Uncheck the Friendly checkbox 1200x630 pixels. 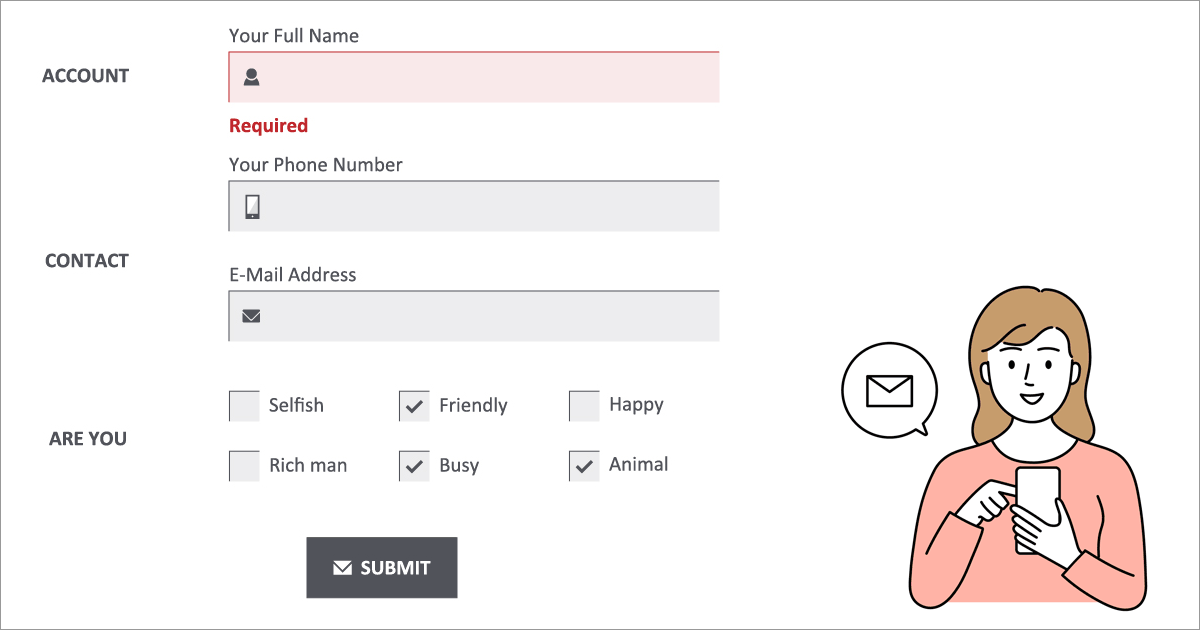click(x=414, y=406)
